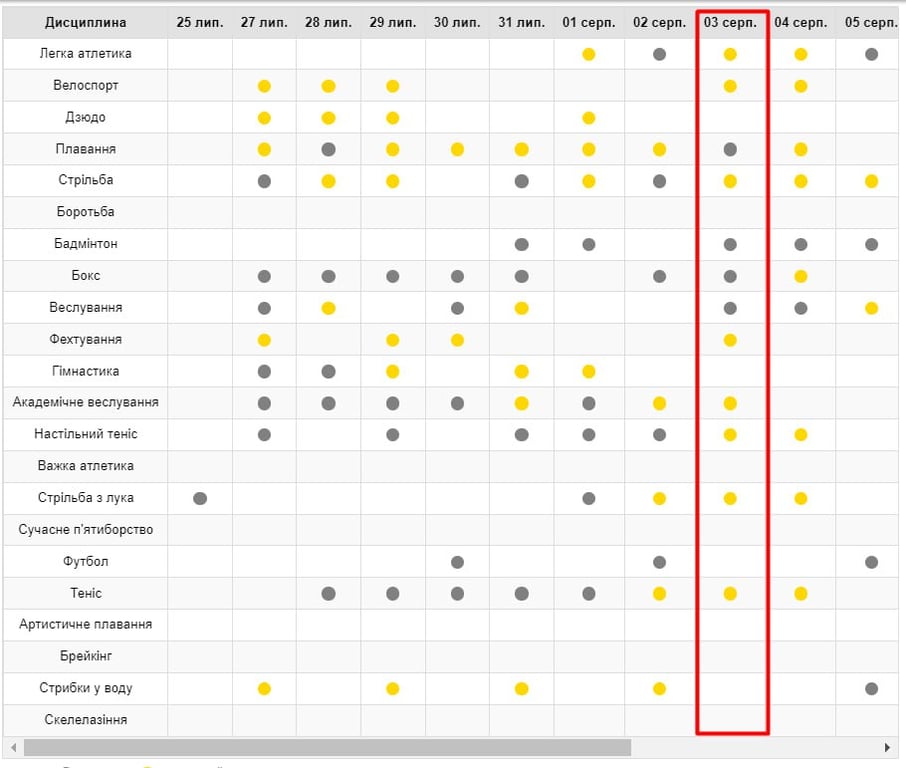Select the yellow Гімнастика dot on 29 лип.

pyautogui.click(x=393, y=372)
